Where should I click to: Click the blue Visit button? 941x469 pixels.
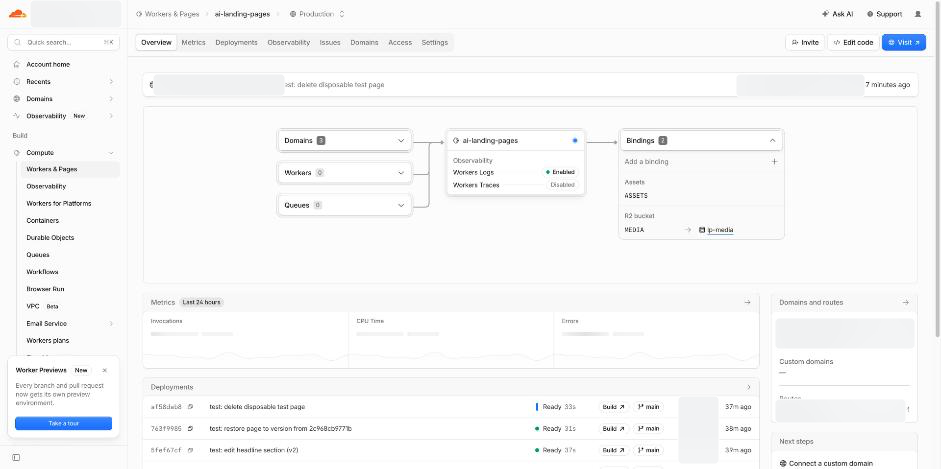[x=903, y=43]
